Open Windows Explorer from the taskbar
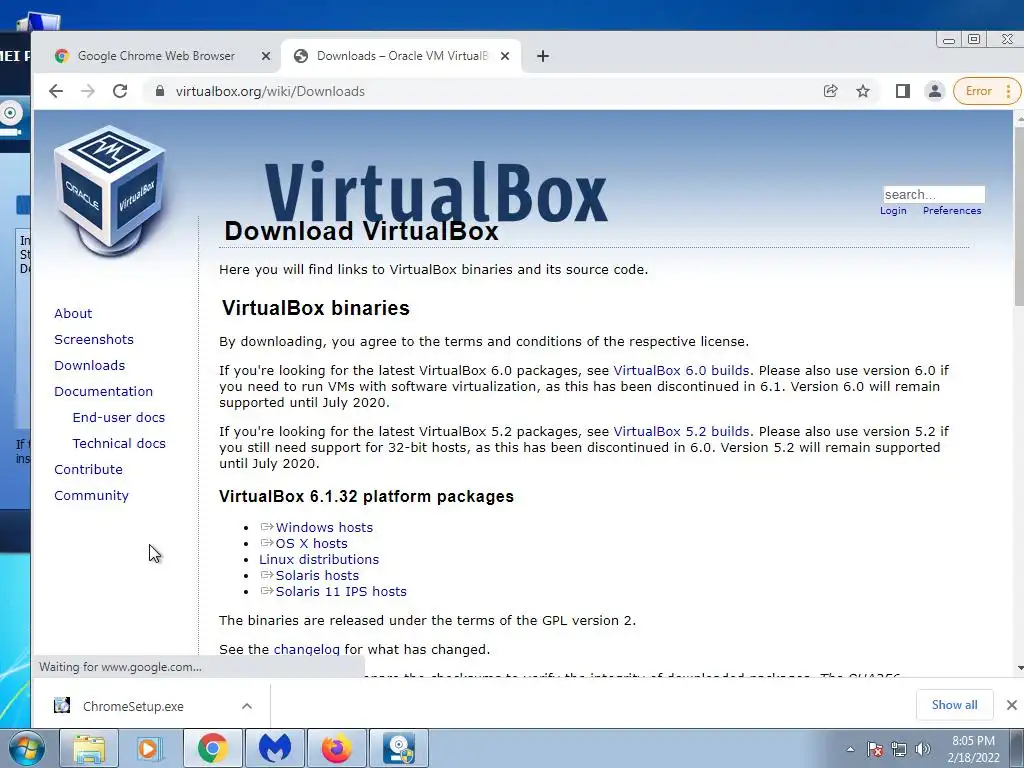Viewport: 1024px width, 768px height. click(x=89, y=748)
